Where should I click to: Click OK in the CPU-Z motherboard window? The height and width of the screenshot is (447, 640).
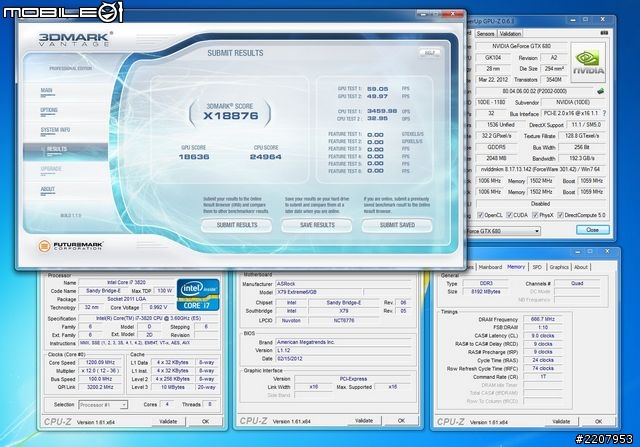coord(401,420)
